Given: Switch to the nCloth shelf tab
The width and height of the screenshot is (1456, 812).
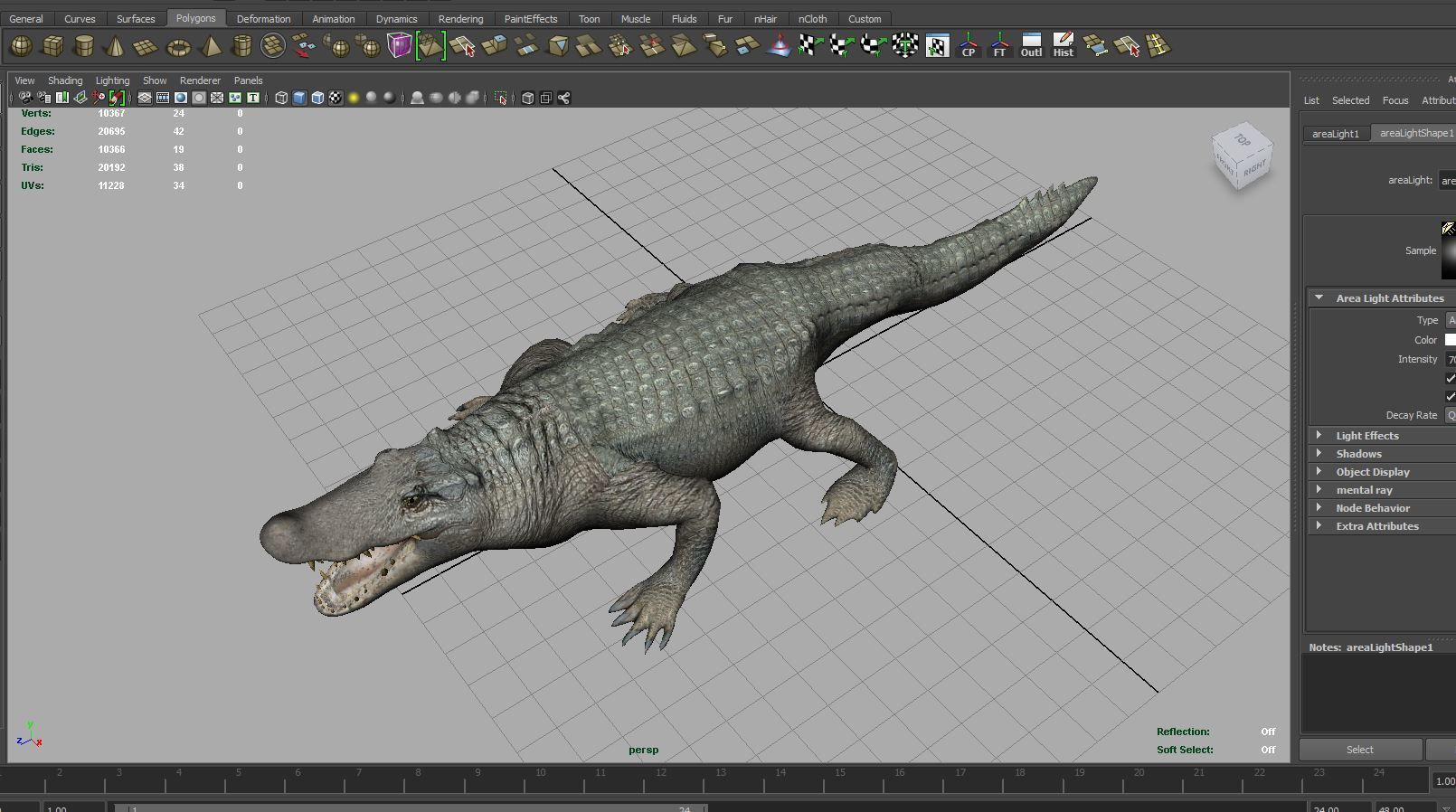Looking at the screenshot, I should click(812, 18).
